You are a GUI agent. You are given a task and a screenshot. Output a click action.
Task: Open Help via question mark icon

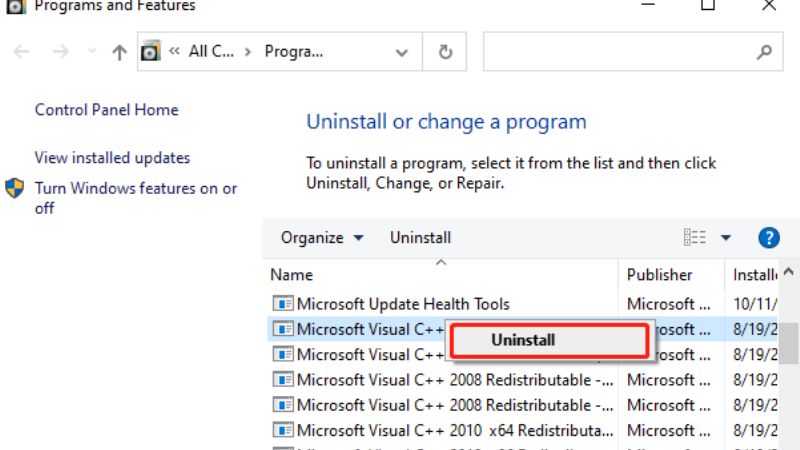coord(769,238)
